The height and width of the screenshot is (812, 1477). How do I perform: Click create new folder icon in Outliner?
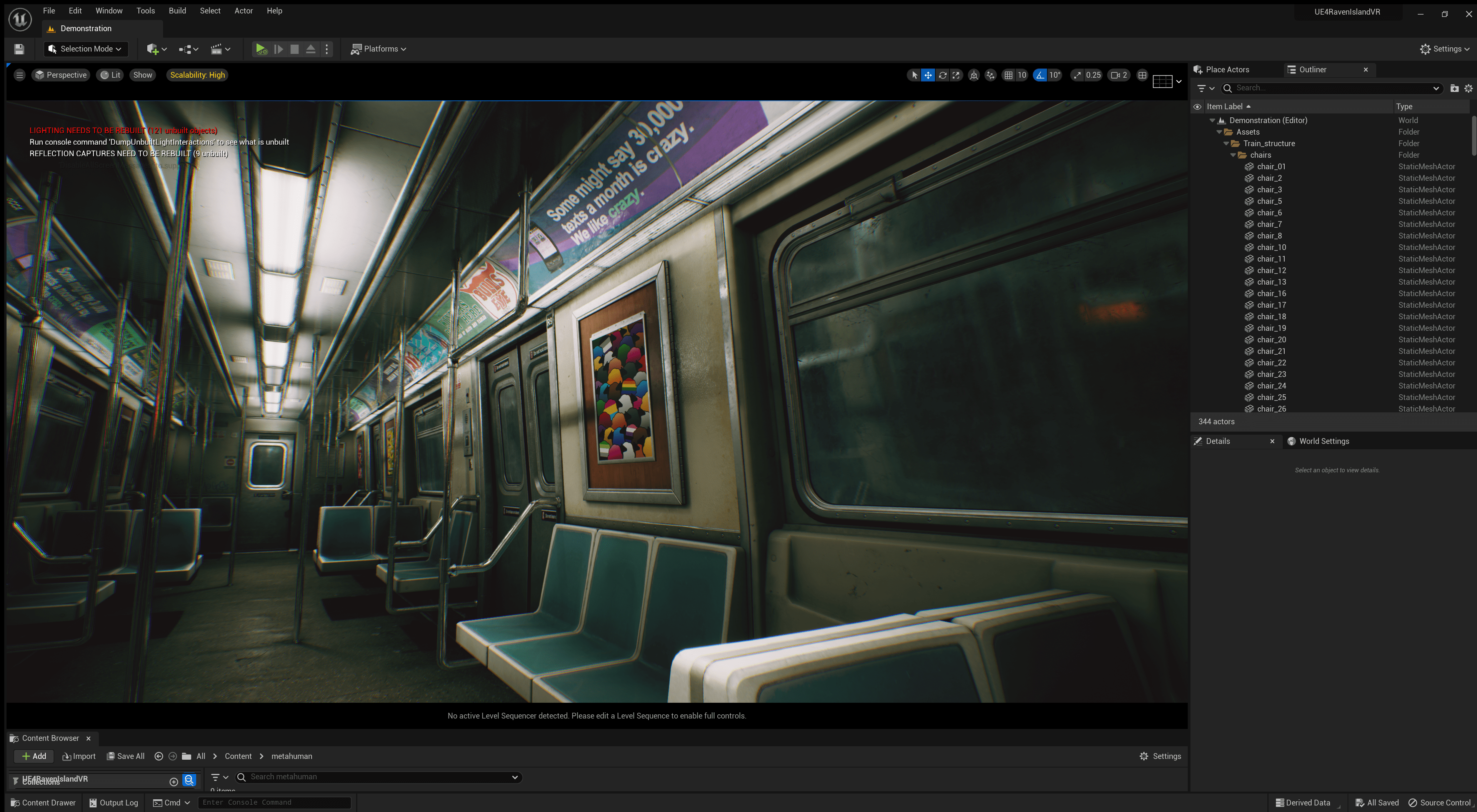[x=1454, y=88]
